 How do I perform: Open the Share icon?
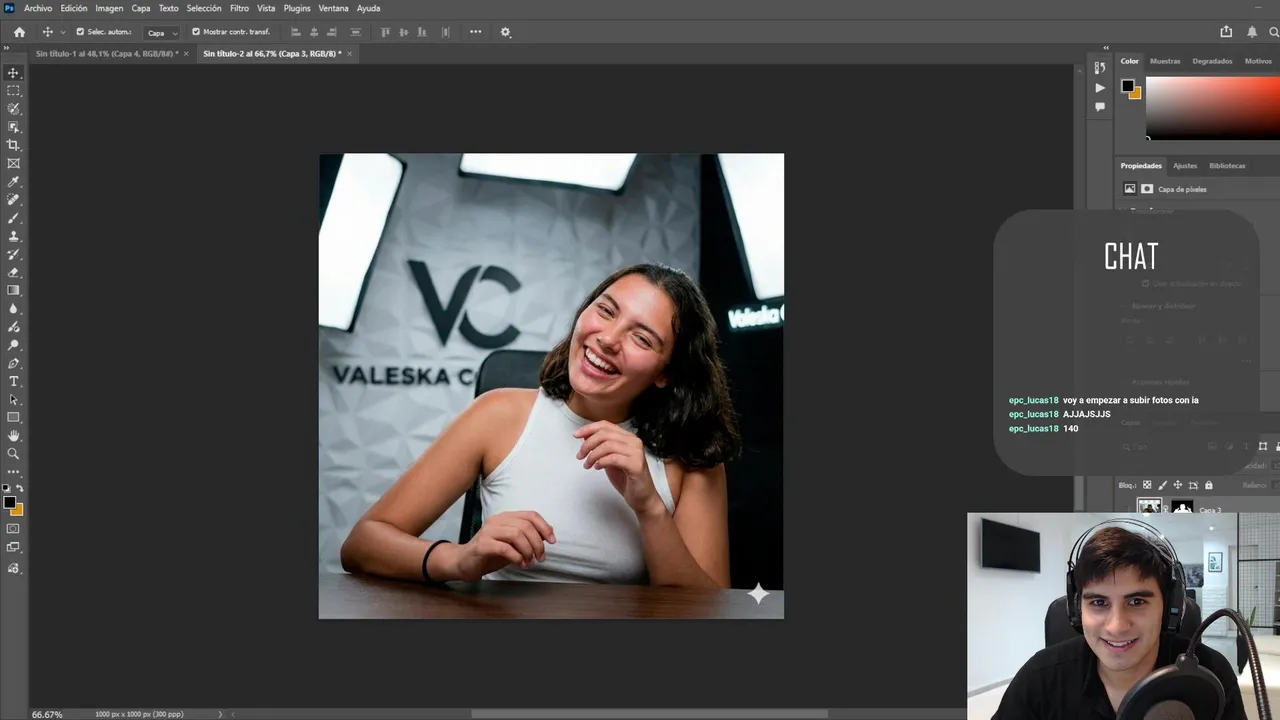1226,32
